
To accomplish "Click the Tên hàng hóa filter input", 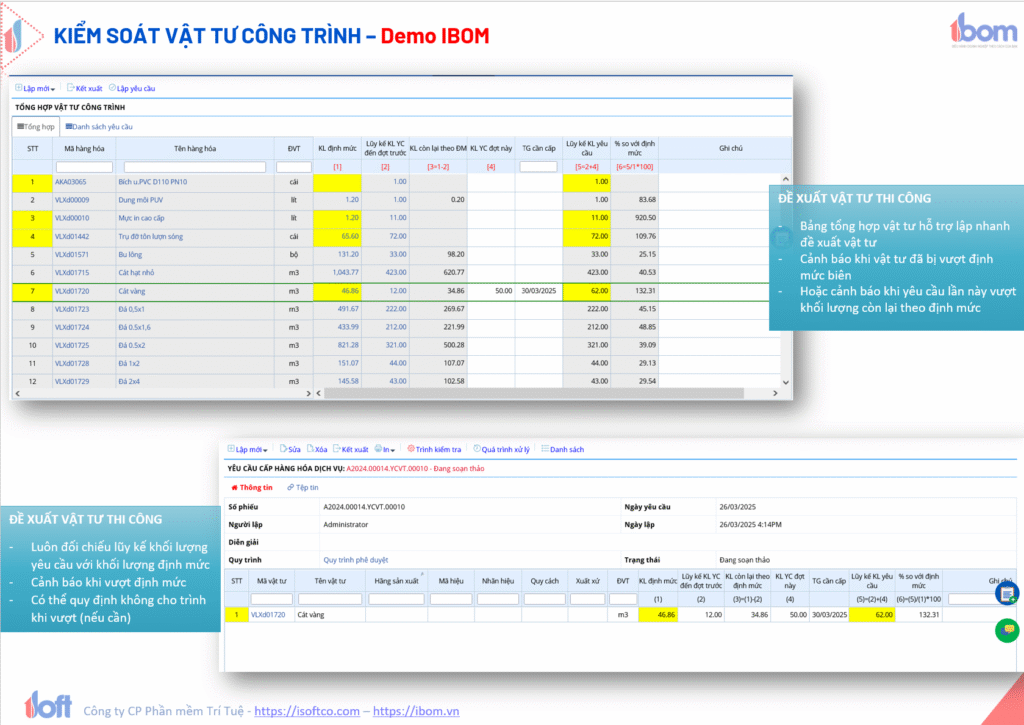I will [195, 167].
